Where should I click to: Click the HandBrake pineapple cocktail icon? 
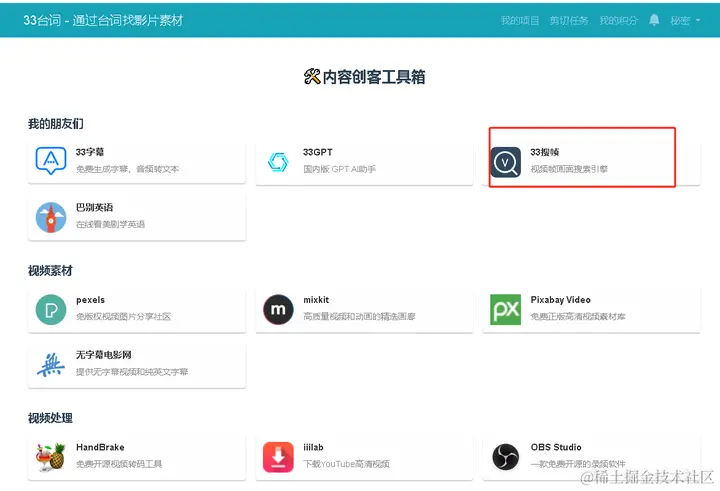pyautogui.click(x=51, y=457)
